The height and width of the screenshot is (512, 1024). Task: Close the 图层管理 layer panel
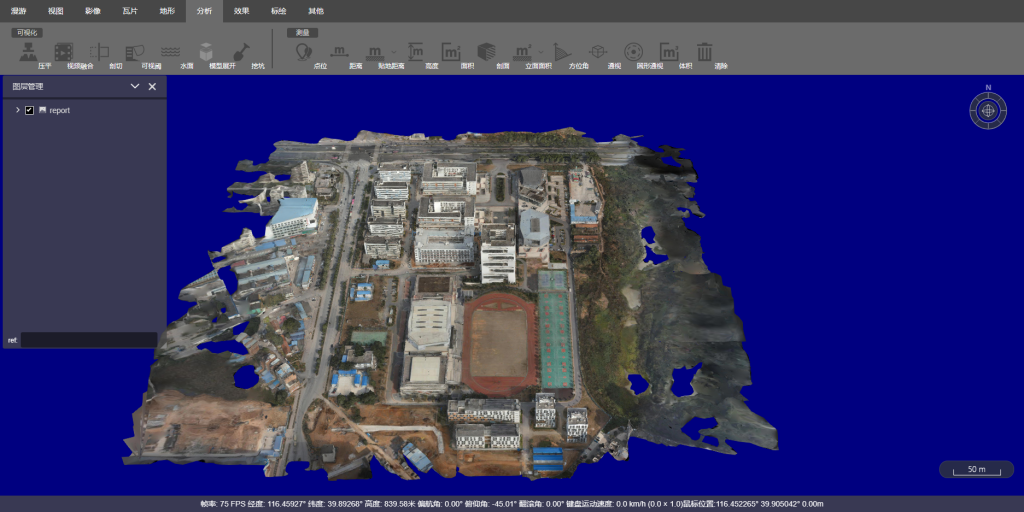pos(152,86)
